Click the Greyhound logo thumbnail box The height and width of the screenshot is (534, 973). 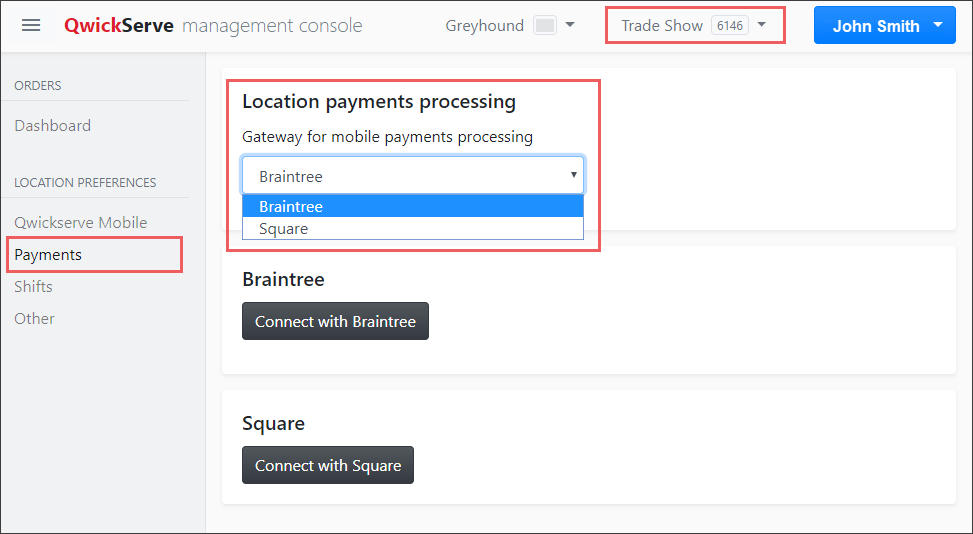[545, 25]
